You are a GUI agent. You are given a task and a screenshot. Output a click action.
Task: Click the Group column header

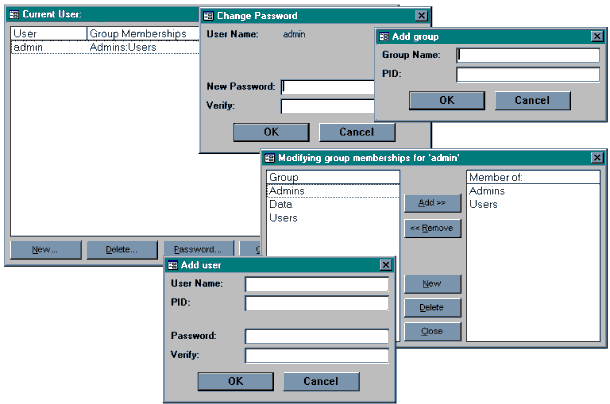(x=333, y=177)
